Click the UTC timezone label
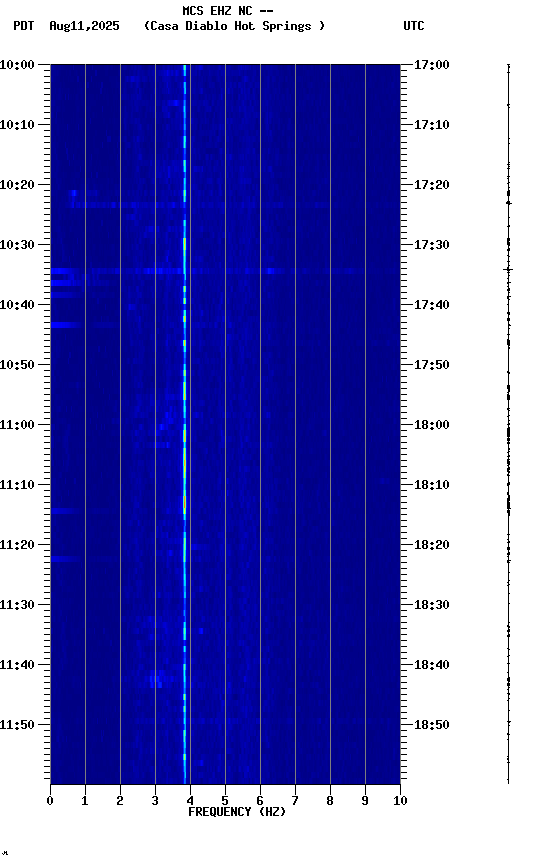Screen dimensions: 552x864 414,26
